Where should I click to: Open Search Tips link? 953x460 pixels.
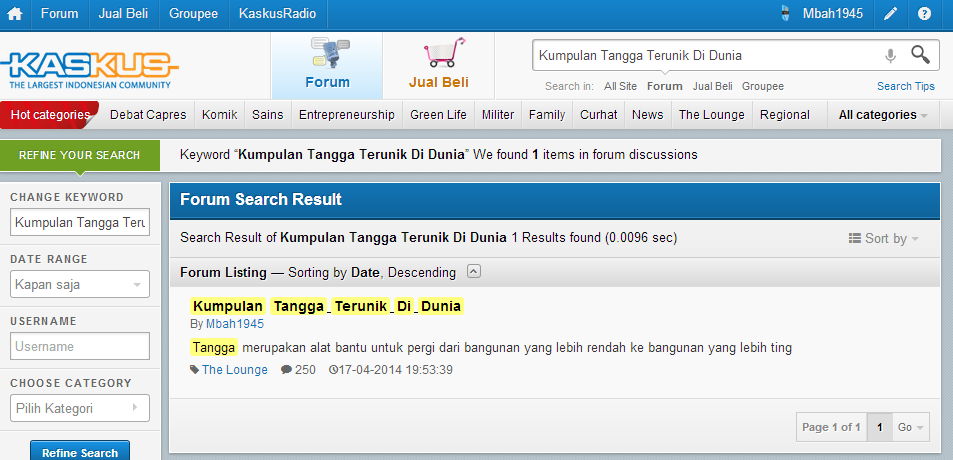pyautogui.click(x=906, y=86)
